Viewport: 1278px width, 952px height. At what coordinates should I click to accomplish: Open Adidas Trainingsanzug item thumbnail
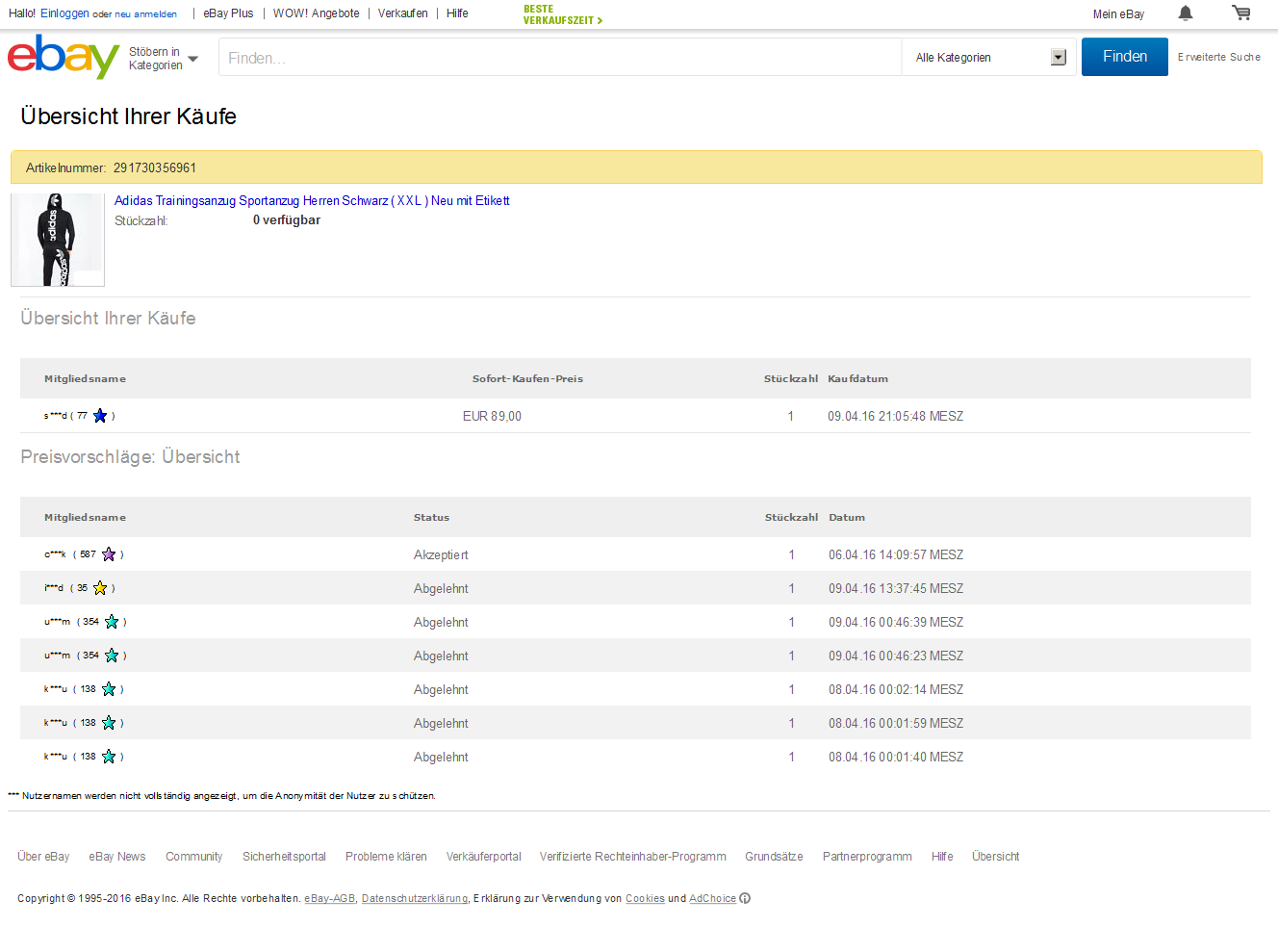(58, 240)
